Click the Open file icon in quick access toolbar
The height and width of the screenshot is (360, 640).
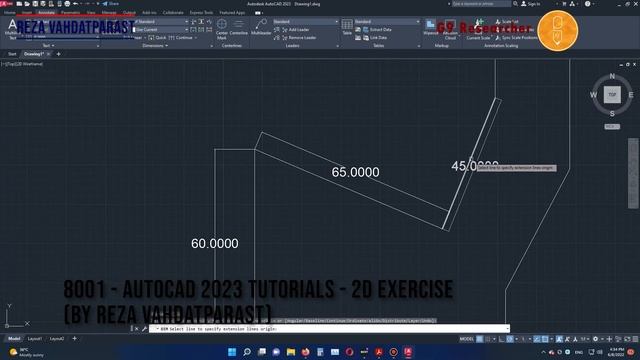[27, 4]
